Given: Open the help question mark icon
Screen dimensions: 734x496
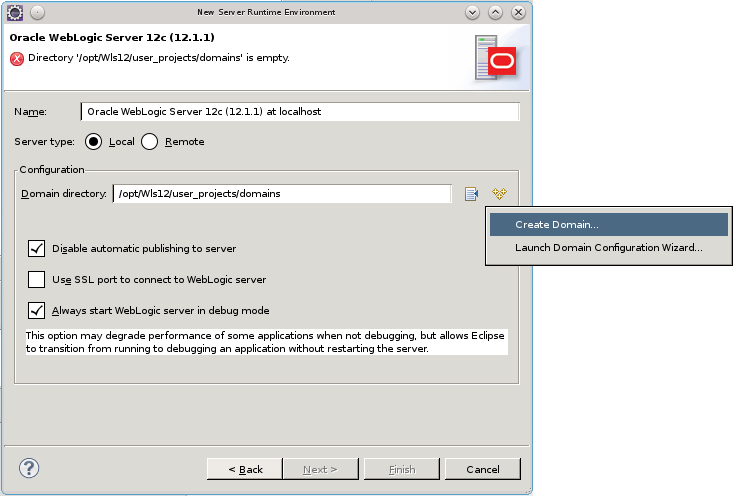Looking at the screenshot, I should pyautogui.click(x=29, y=468).
